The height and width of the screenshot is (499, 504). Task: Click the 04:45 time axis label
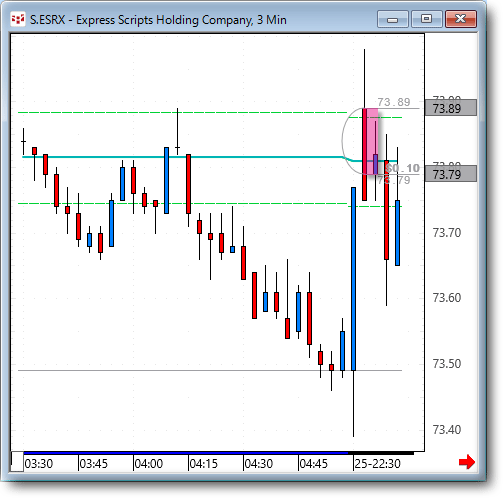coord(314,463)
